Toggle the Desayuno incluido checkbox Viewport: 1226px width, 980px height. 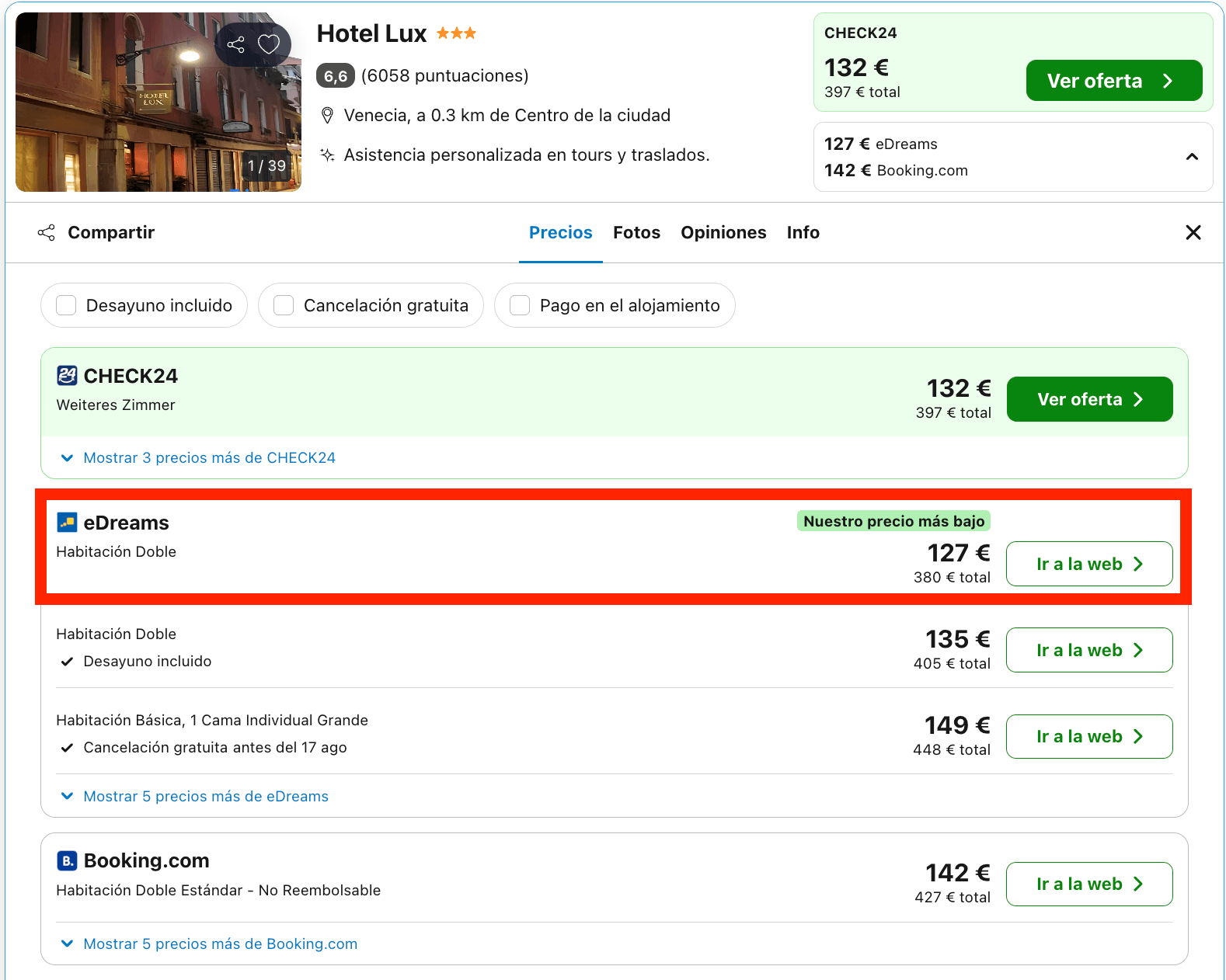[66, 305]
